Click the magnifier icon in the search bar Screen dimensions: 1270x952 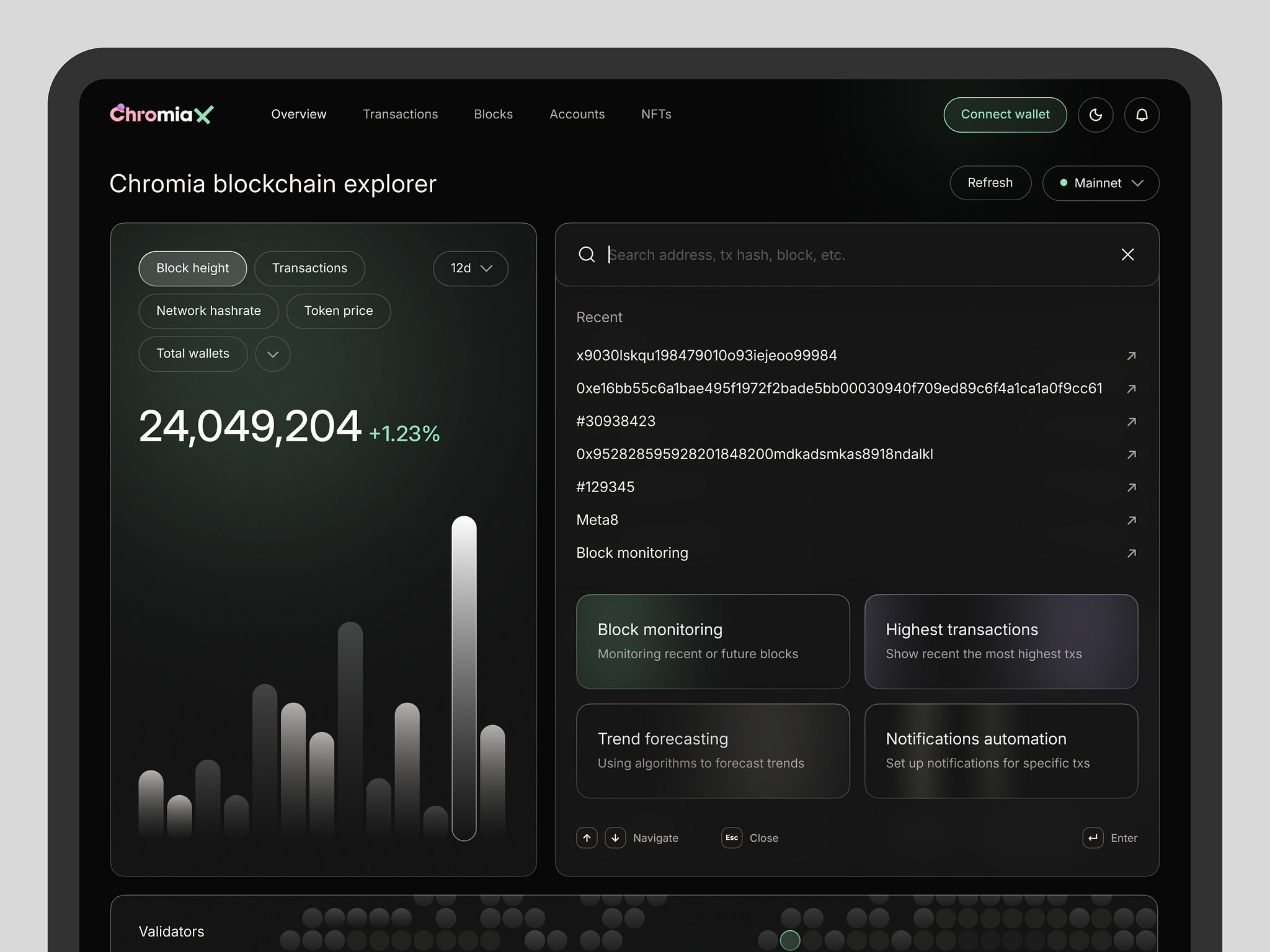587,254
